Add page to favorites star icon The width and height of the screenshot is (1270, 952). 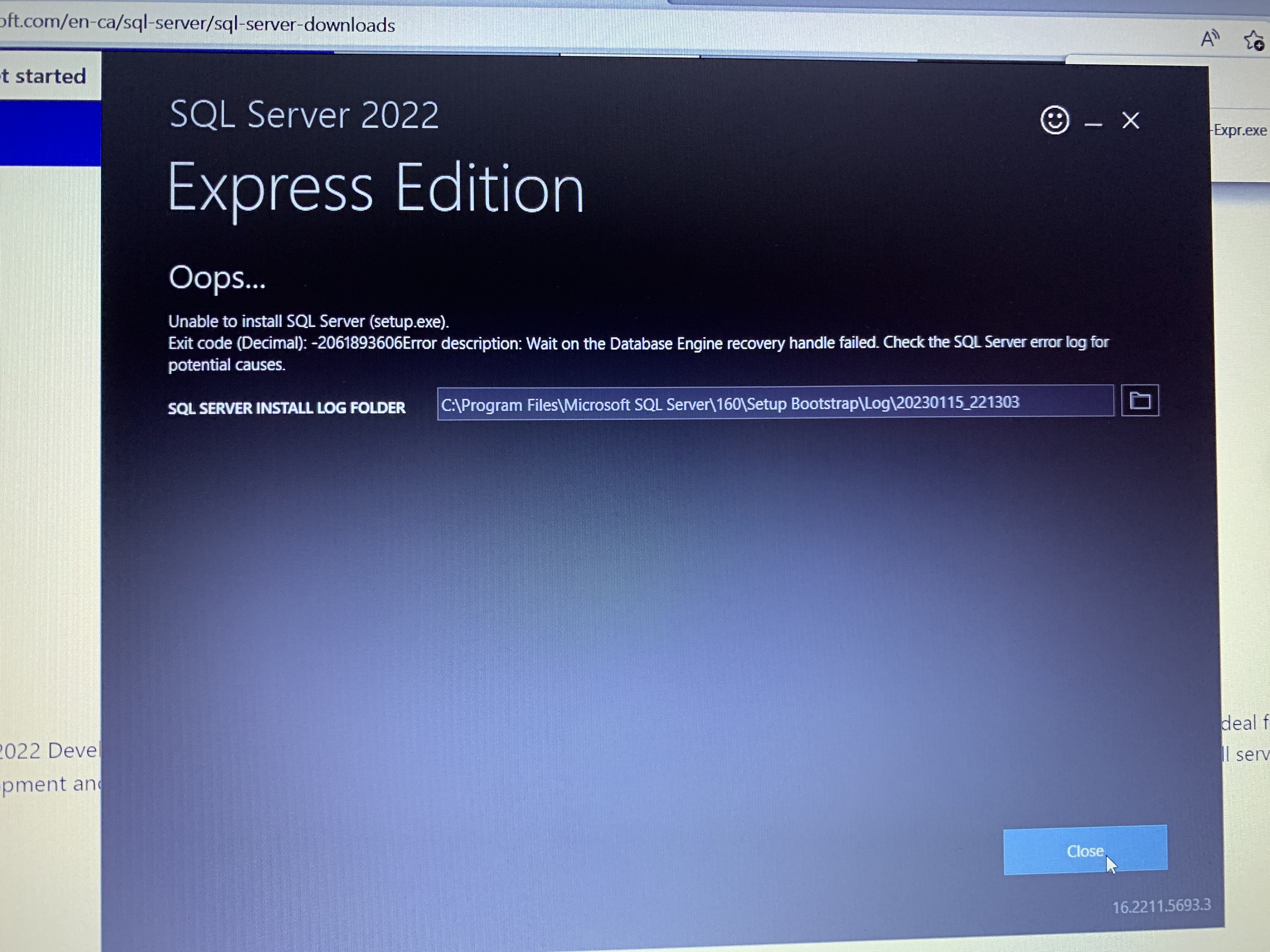click(1253, 40)
